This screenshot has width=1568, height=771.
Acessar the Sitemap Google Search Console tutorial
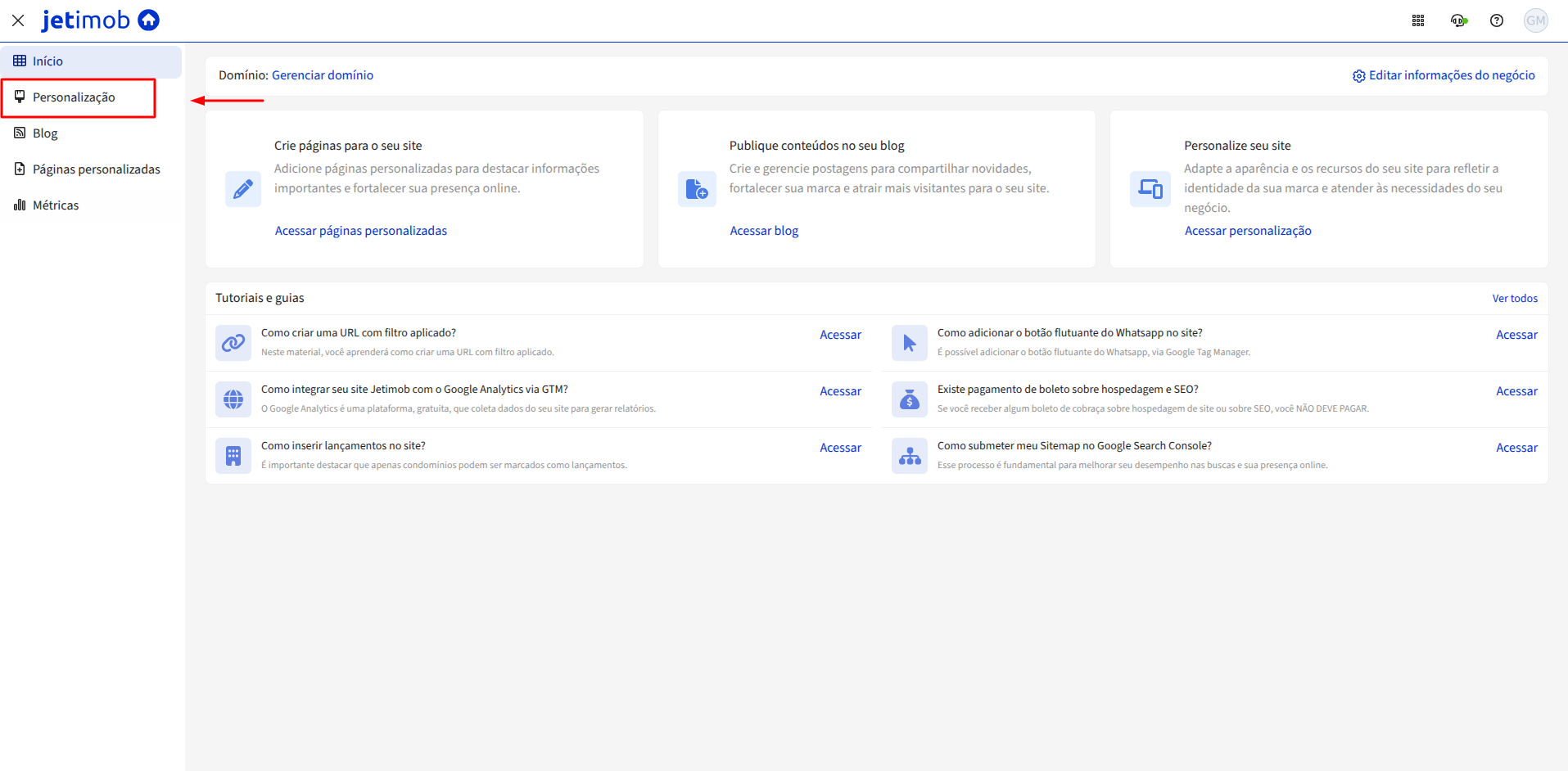tap(1517, 448)
